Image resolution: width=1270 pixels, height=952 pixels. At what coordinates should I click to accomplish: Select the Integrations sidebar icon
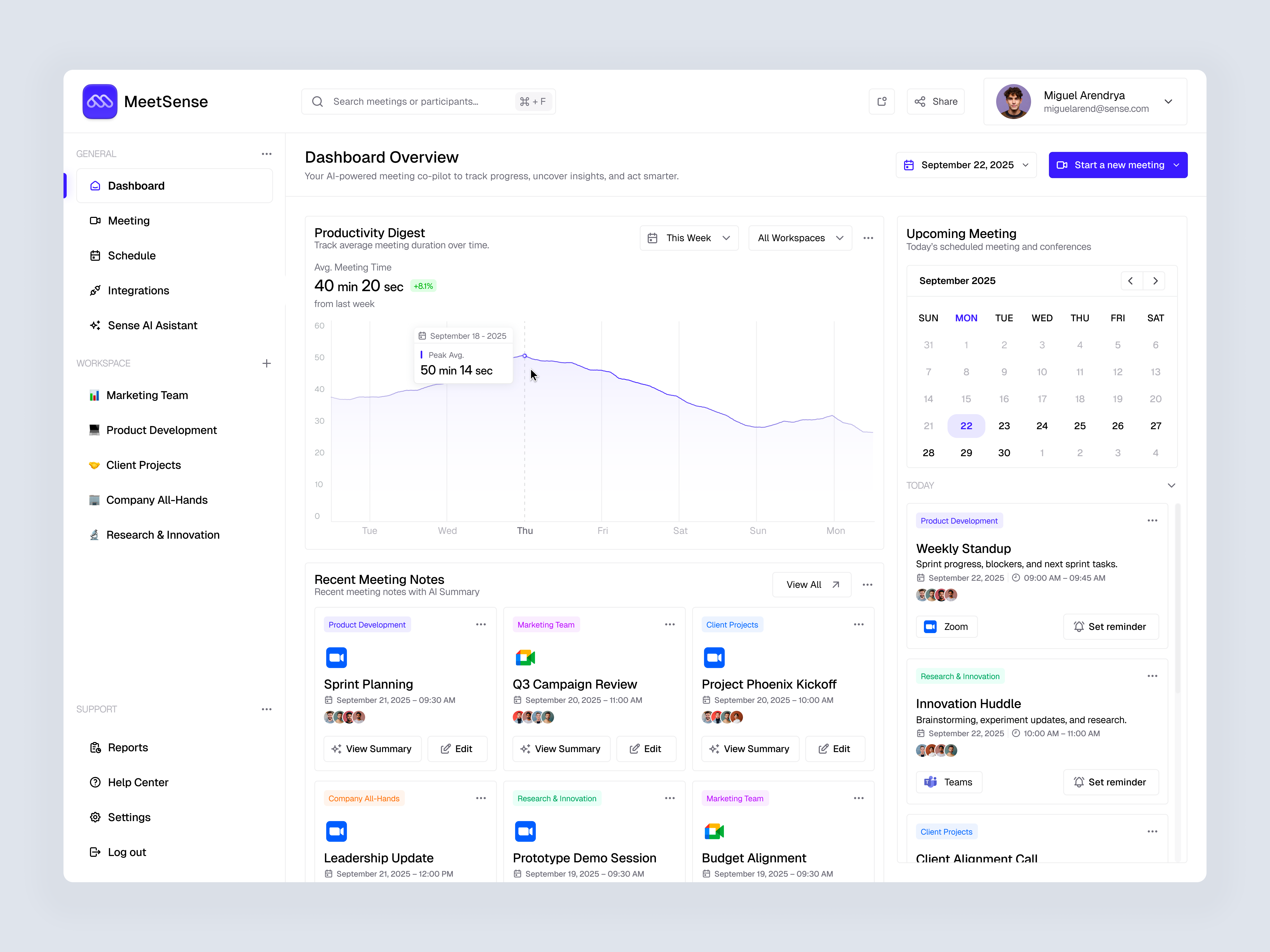(95, 290)
